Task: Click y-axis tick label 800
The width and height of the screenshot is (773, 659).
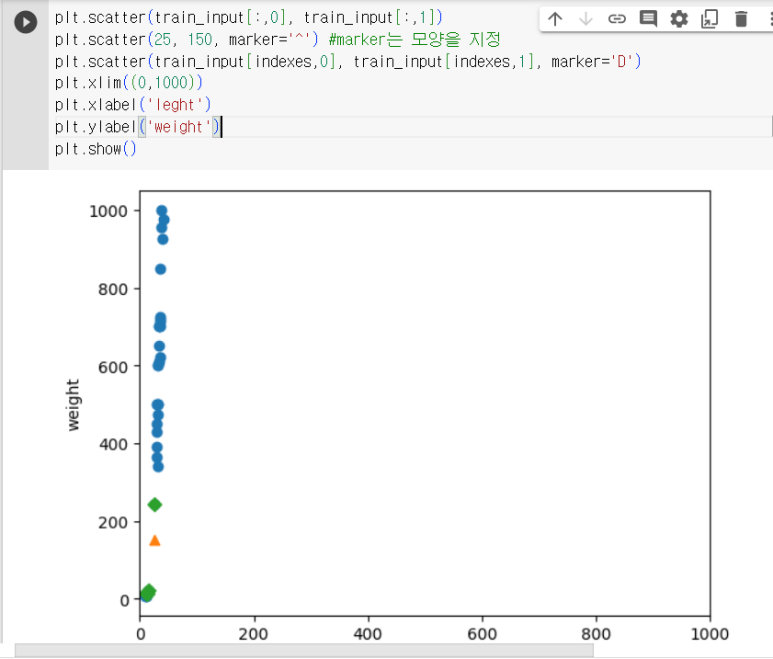Action: pos(113,289)
